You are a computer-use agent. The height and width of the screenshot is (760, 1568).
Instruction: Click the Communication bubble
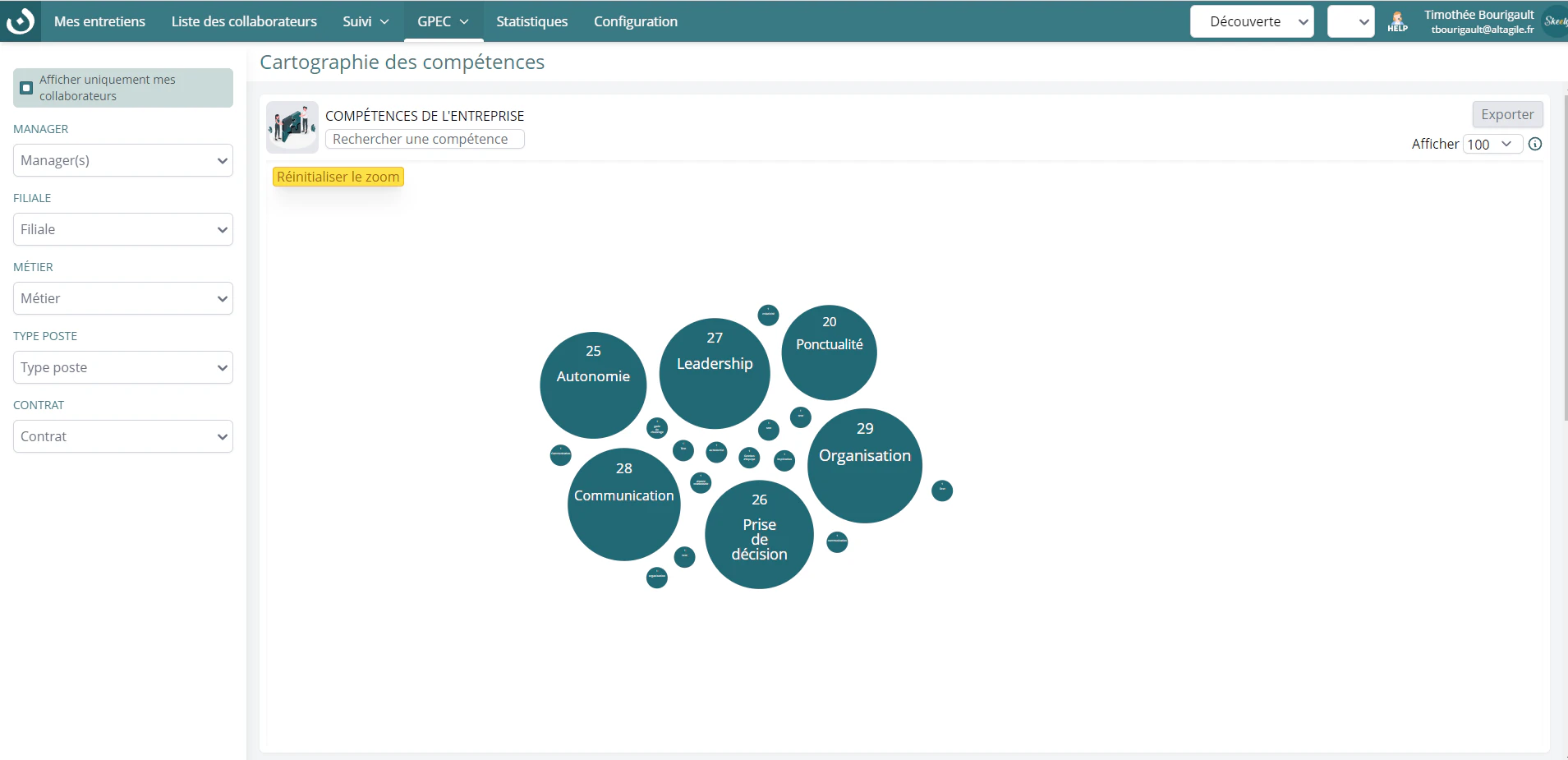pos(624,504)
